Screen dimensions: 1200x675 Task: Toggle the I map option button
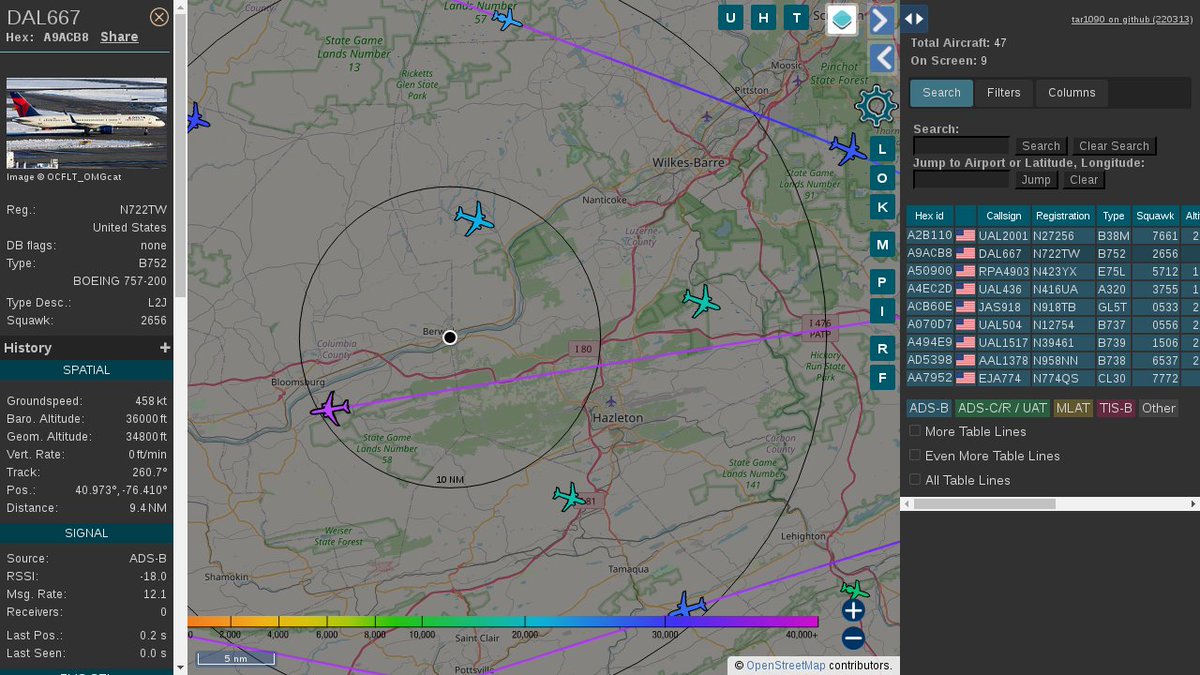click(x=881, y=311)
